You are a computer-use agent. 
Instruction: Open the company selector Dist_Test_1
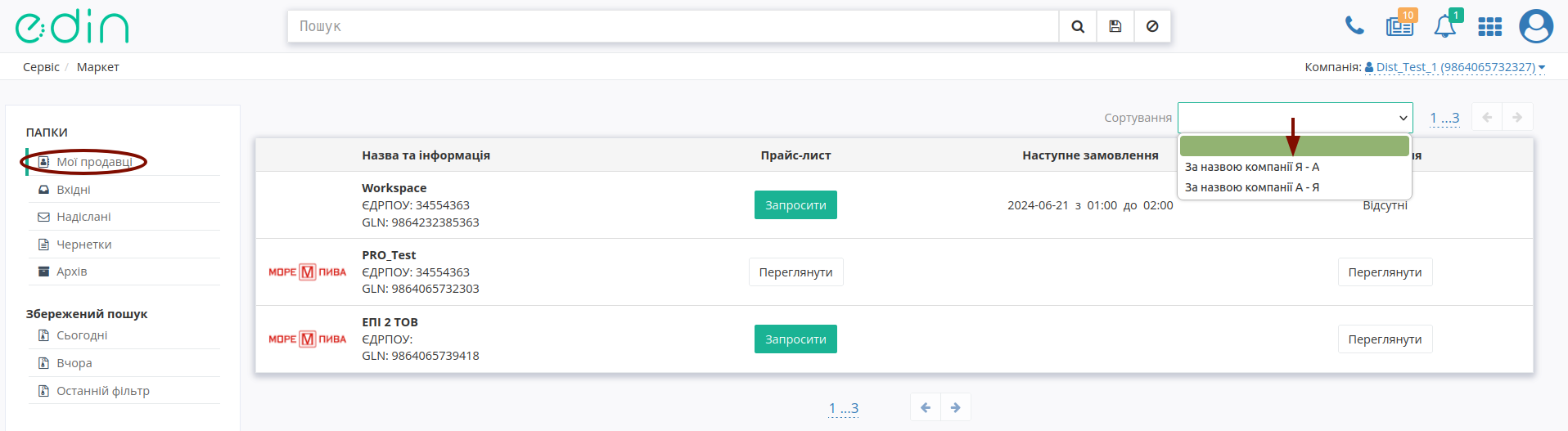(x=1454, y=67)
